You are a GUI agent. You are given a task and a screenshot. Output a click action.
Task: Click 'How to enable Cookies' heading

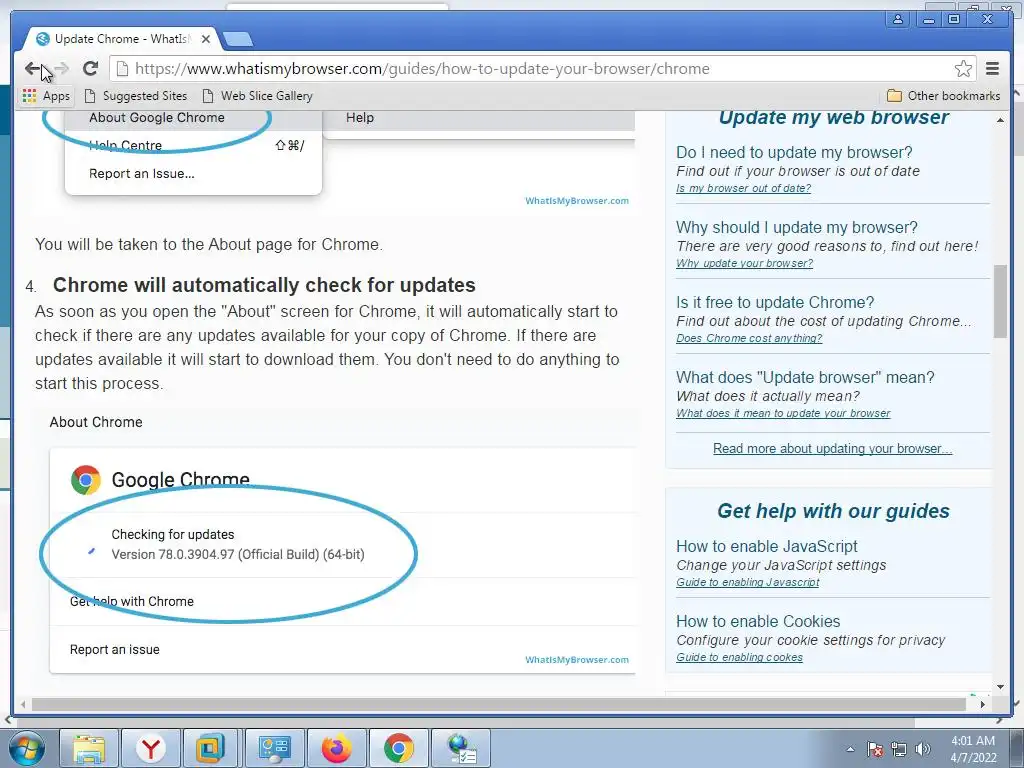(758, 621)
